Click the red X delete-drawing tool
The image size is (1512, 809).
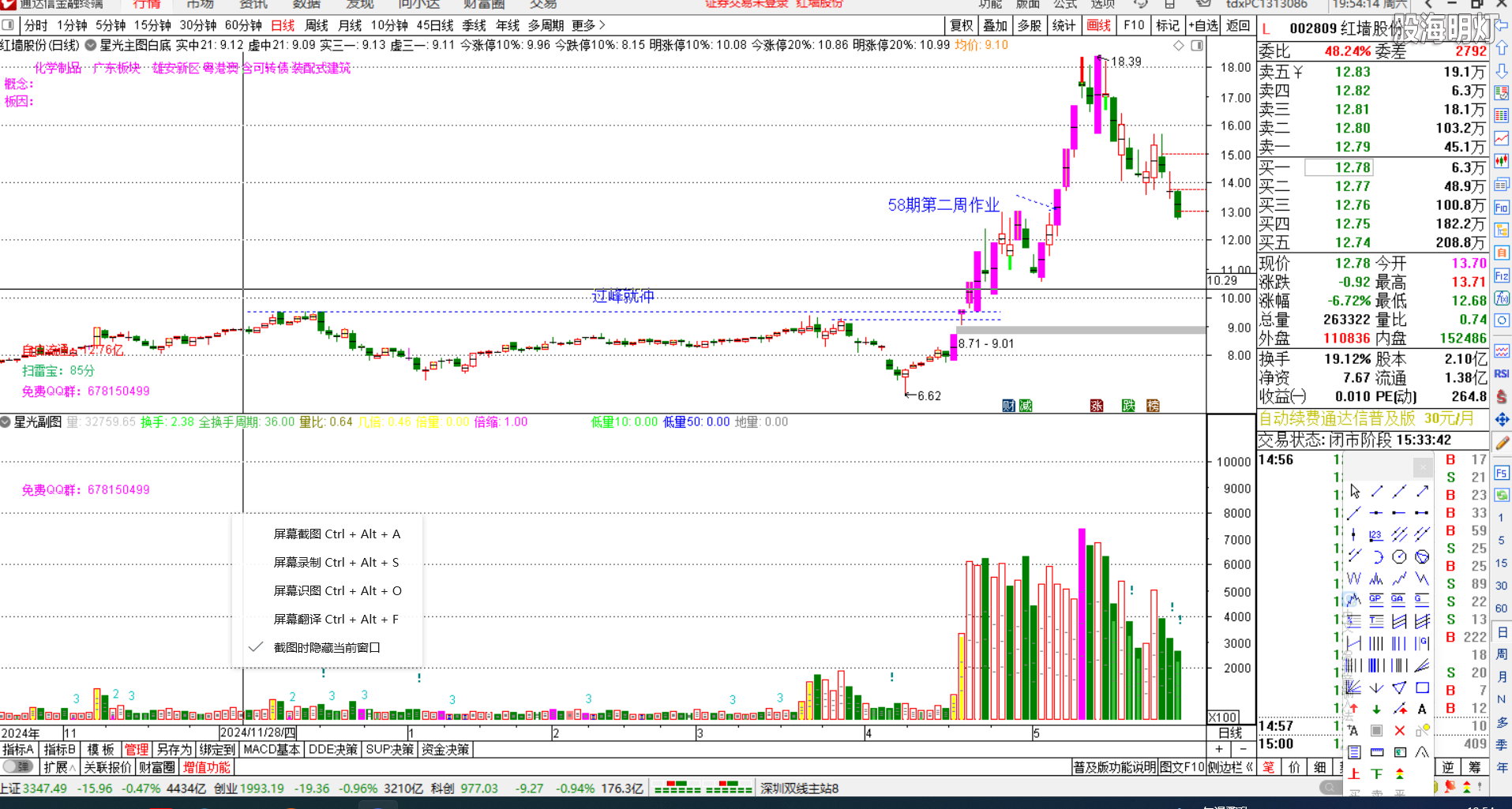click(1399, 731)
